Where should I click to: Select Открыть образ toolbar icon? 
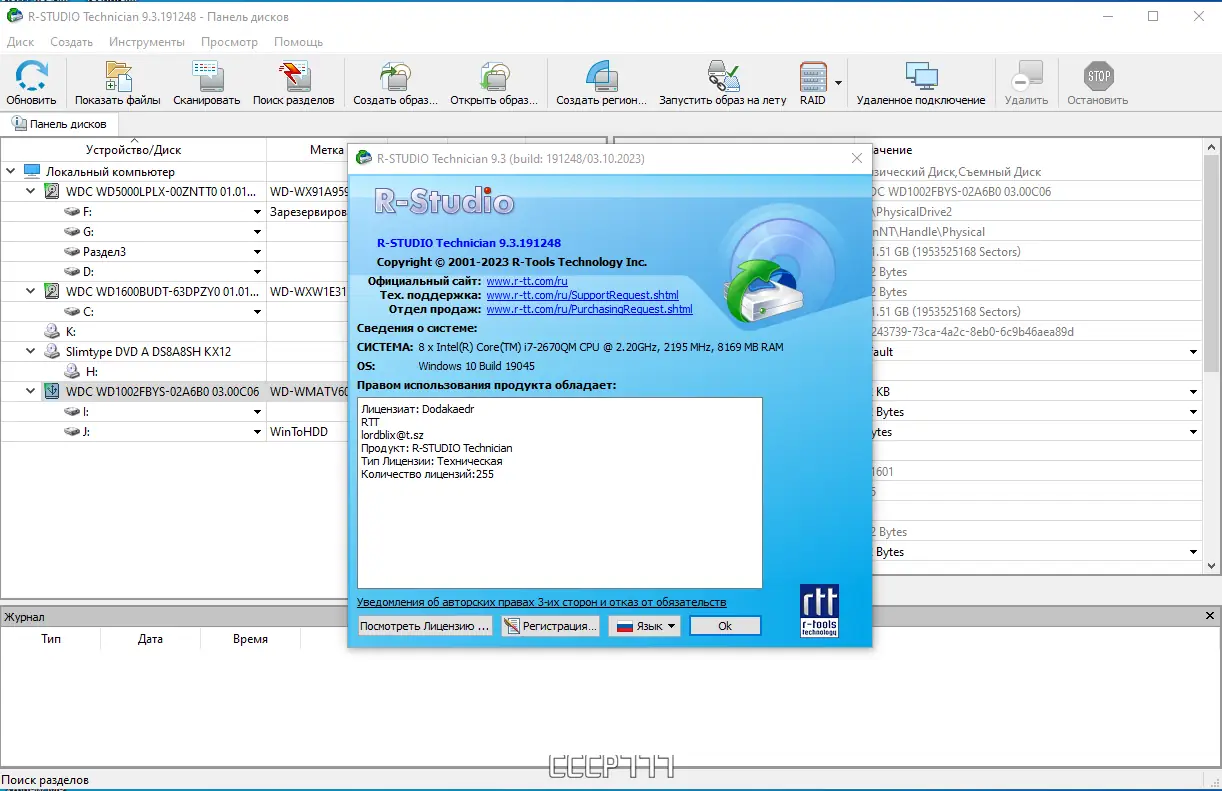tap(494, 77)
